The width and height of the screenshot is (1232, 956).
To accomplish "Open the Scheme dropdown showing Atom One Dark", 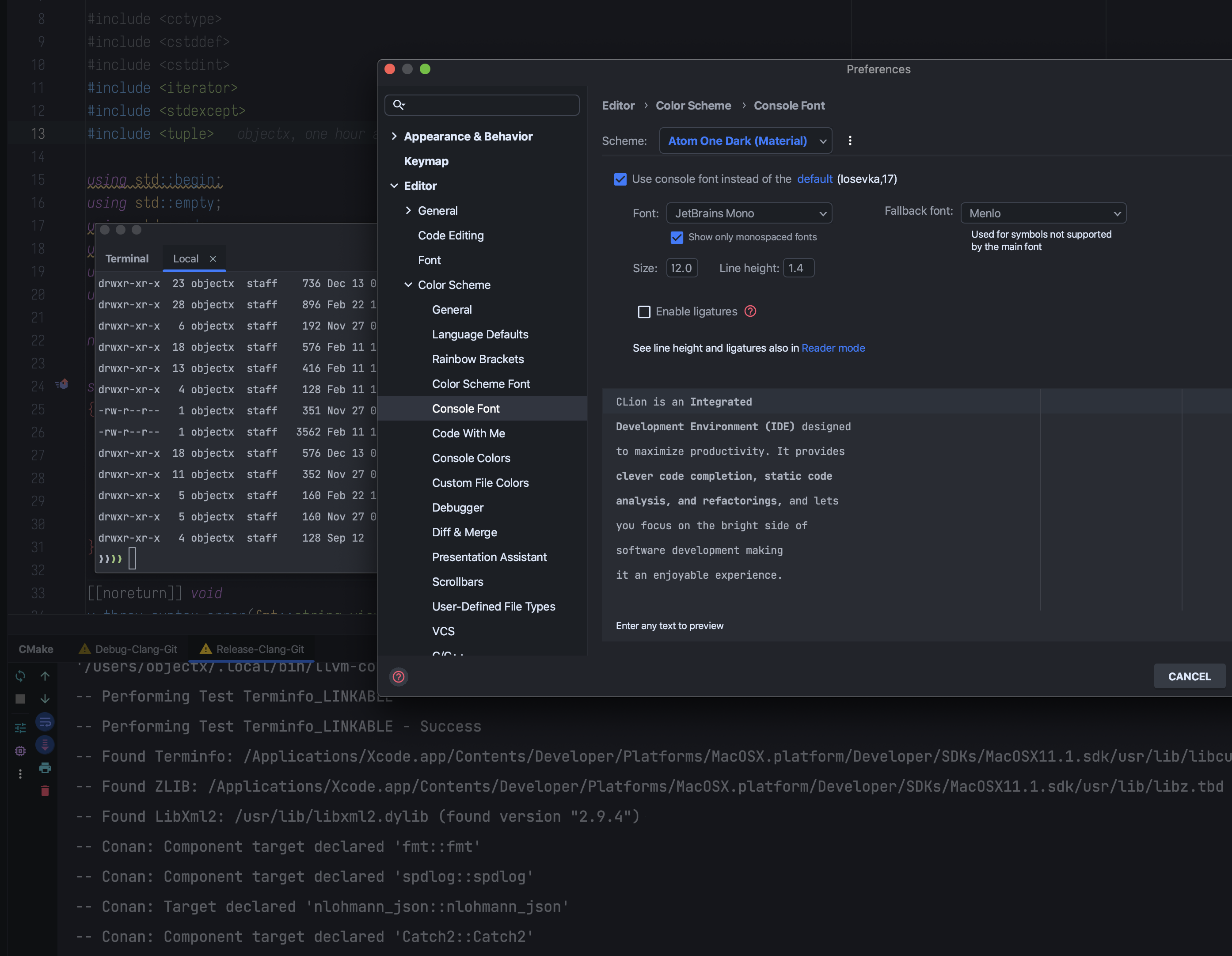I will coord(745,140).
